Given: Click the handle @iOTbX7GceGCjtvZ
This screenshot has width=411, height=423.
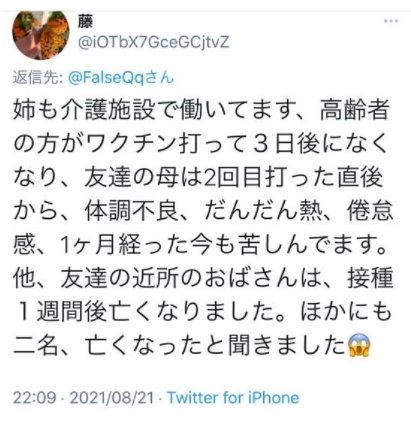Looking at the screenshot, I should coord(154,43).
